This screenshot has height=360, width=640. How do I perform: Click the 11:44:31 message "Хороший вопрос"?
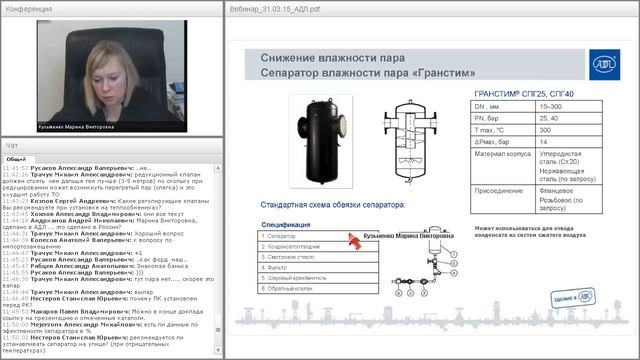click(x=93, y=233)
